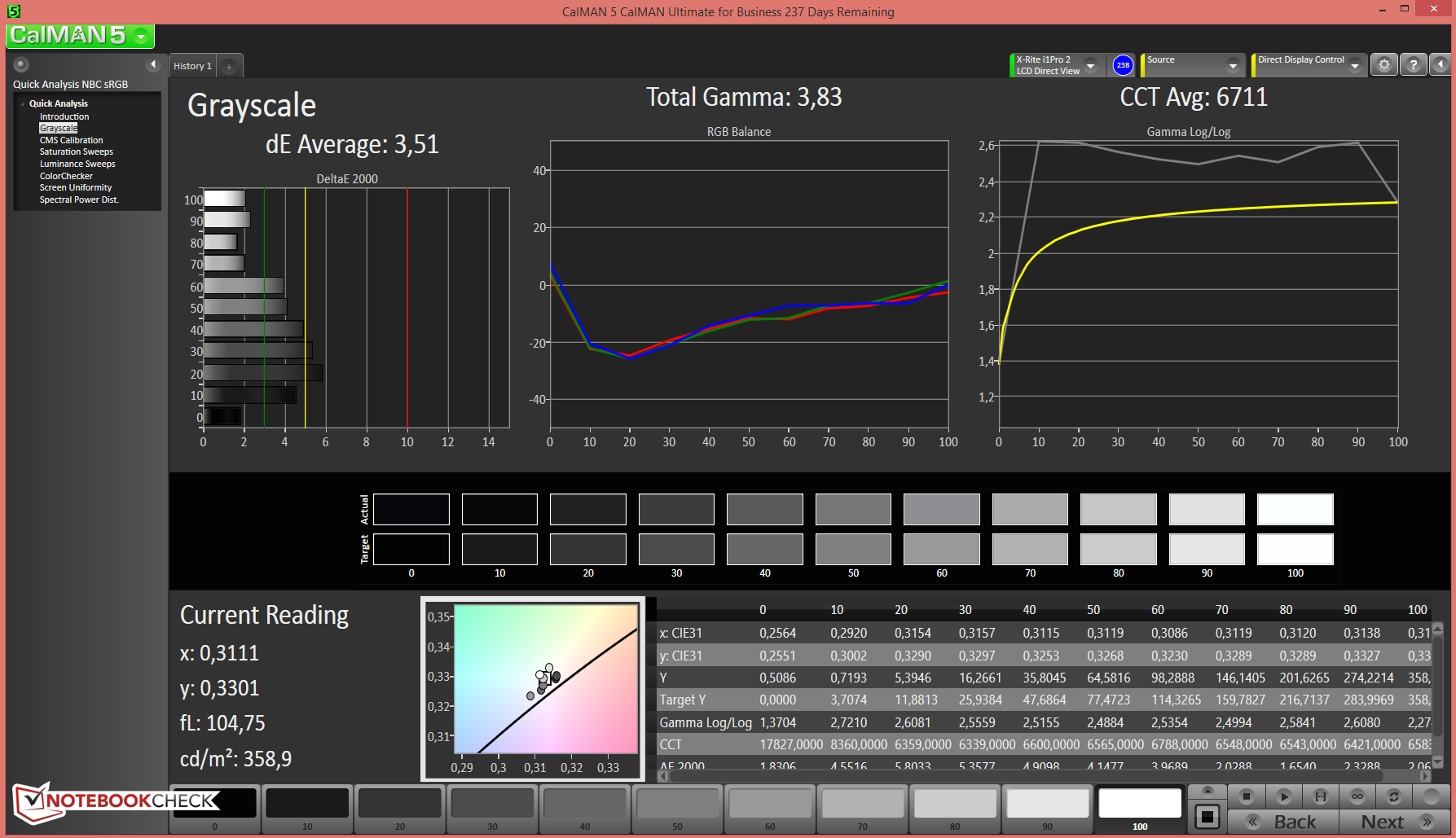Image resolution: width=1456 pixels, height=838 pixels.
Task: Switch to the History 1 tab
Action: [x=192, y=66]
